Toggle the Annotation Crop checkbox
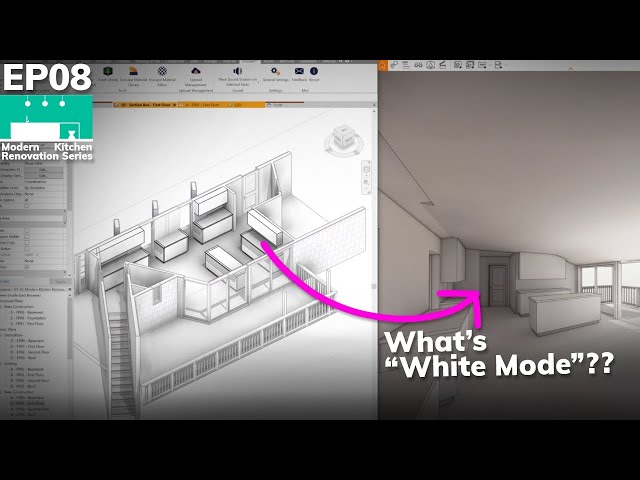Viewport: 640px width, 480px height. [x=27, y=242]
